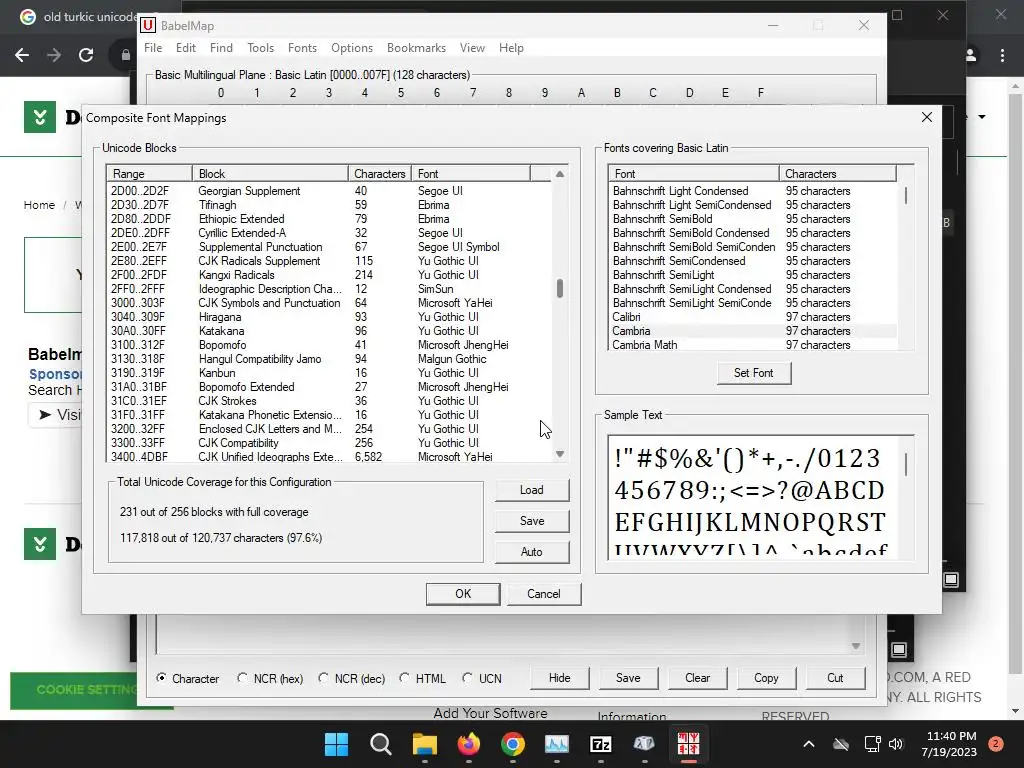The image size is (1024, 768).
Task: Open BabelMap File menu
Action: click(x=153, y=48)
